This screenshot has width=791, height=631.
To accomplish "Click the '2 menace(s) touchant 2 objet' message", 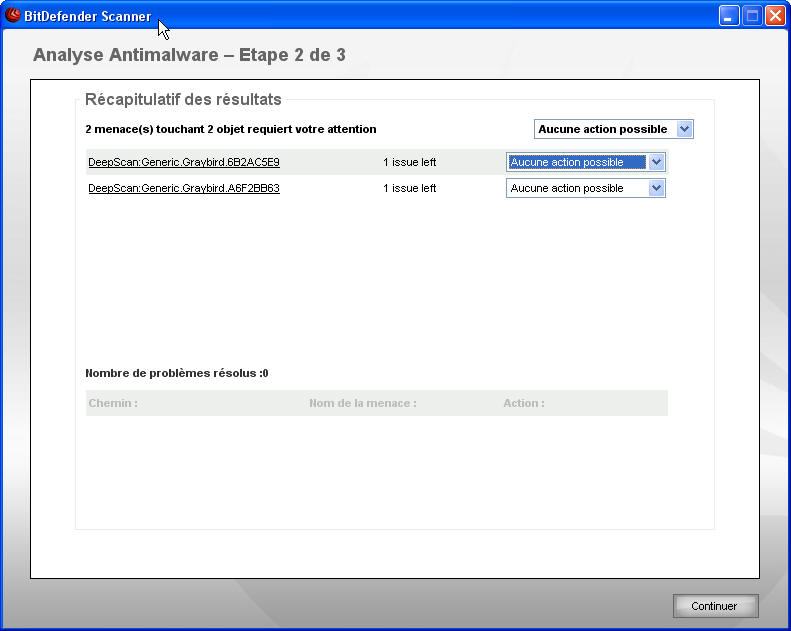I will (x=231, y=129).
